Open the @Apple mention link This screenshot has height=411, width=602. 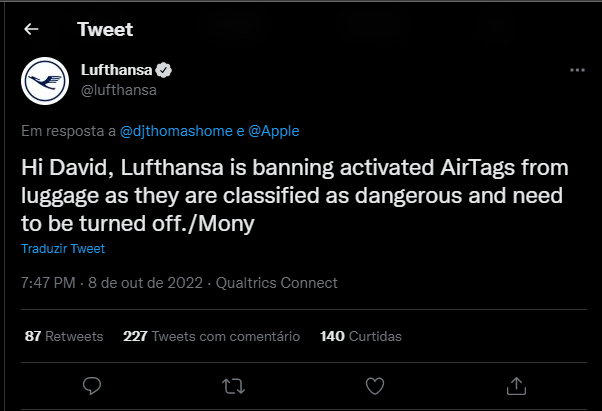click(273, 131)
